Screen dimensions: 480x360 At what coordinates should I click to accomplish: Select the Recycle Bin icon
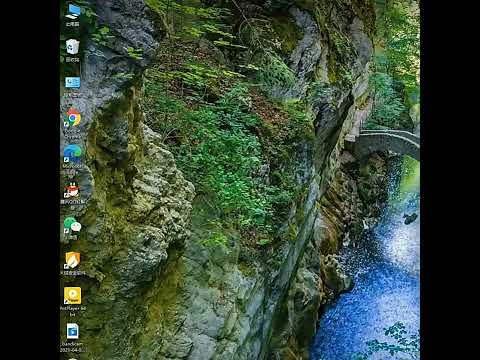(x=72, y=47)
